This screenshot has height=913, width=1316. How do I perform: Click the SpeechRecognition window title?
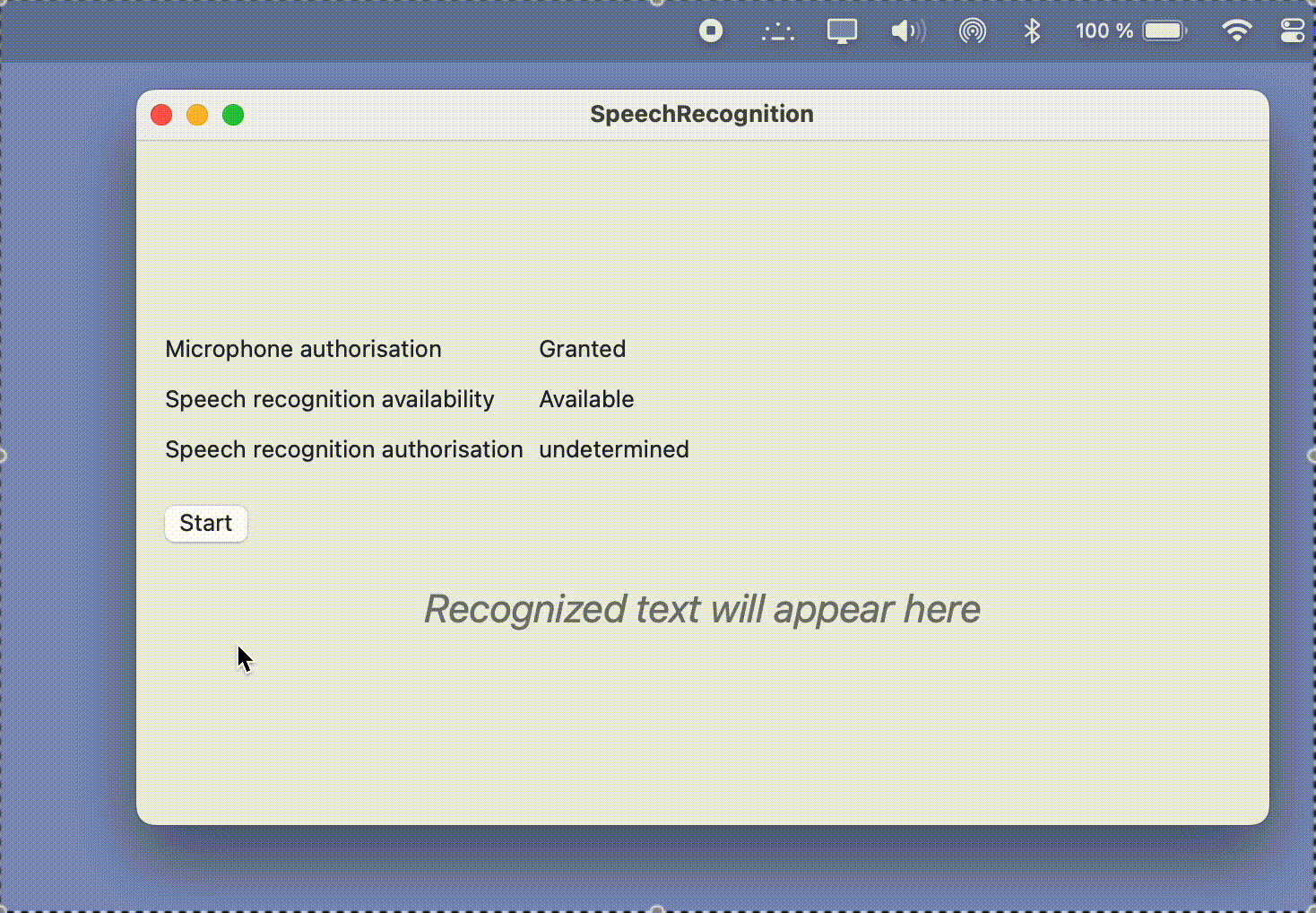tap(702, 114)
